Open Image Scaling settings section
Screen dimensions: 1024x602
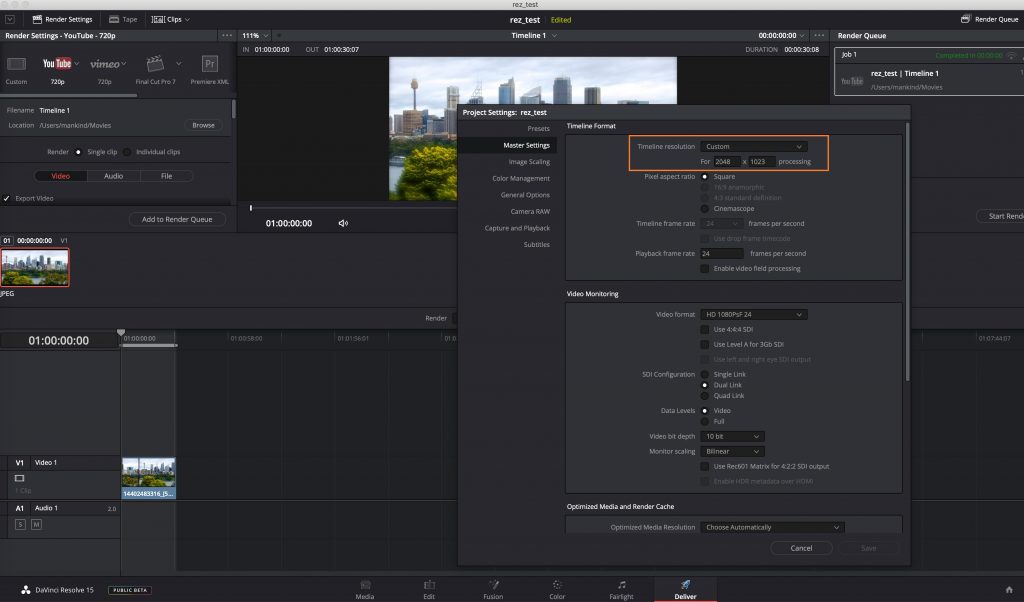tap(529, 162)
